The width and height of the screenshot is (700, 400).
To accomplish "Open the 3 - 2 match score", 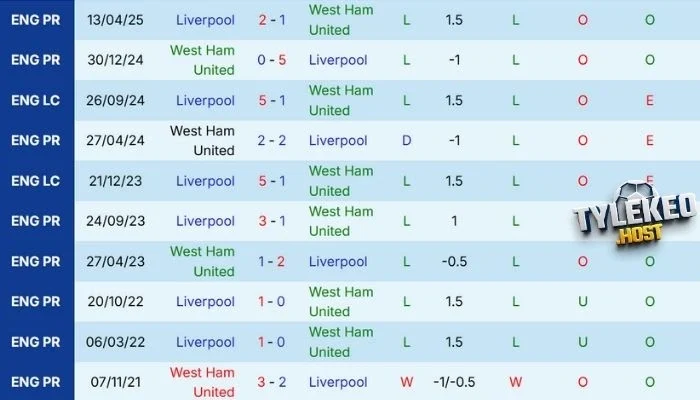I will pyautogui.click(x=271, y=382).
